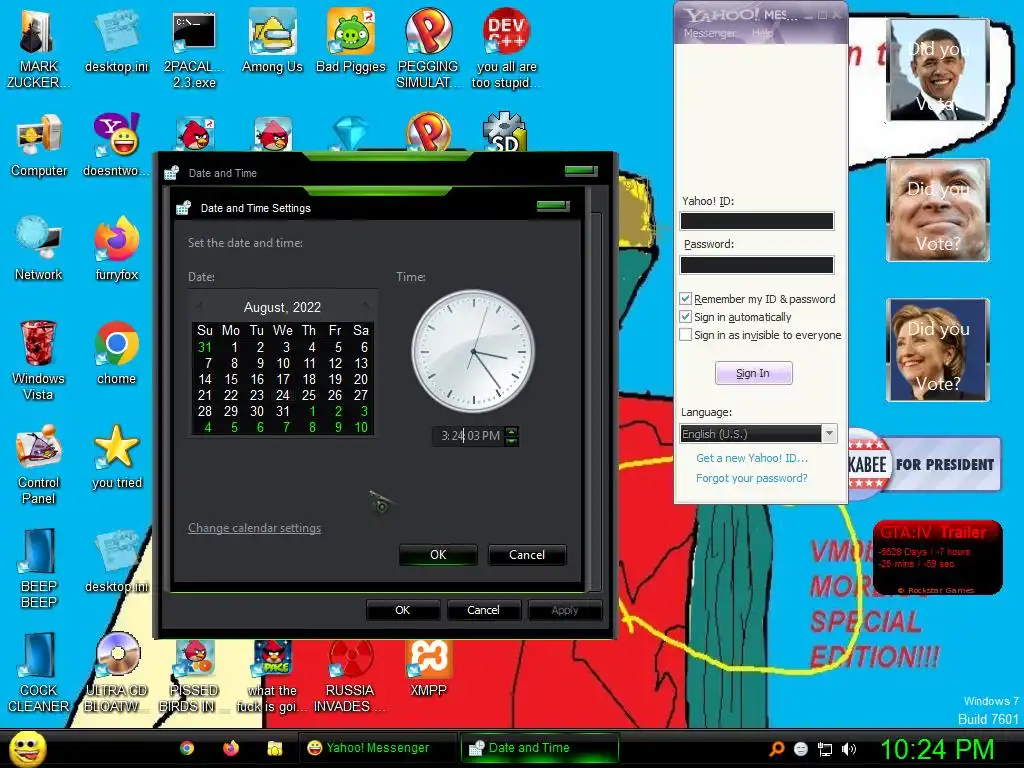Select the 'doesntwo' Yahoo desktop icon
The image size is (1024, 768).
(x=116, y=146)
